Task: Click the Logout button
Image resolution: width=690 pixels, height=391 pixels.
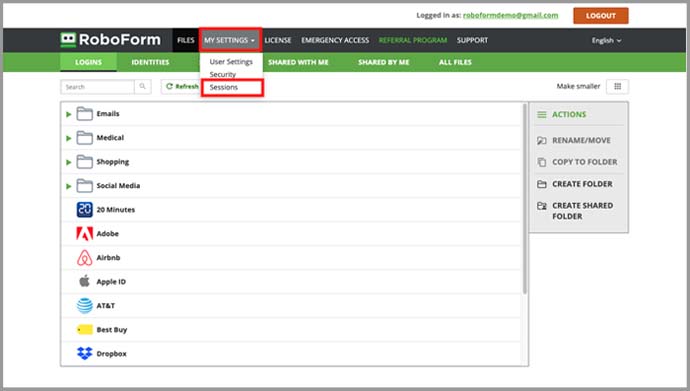Action: [x=601, y=16]
